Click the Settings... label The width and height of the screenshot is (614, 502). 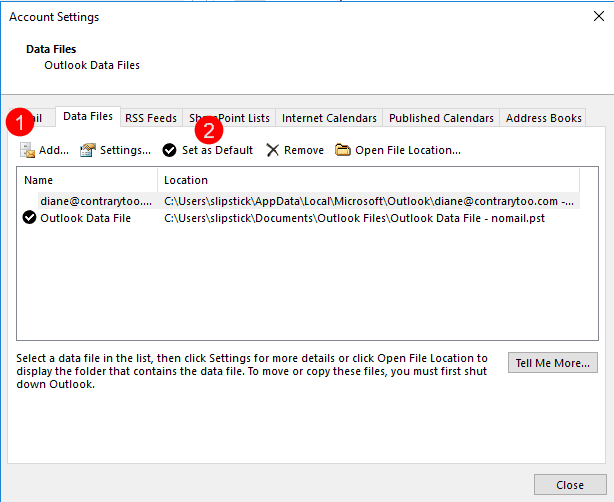[x=125, y=150]
